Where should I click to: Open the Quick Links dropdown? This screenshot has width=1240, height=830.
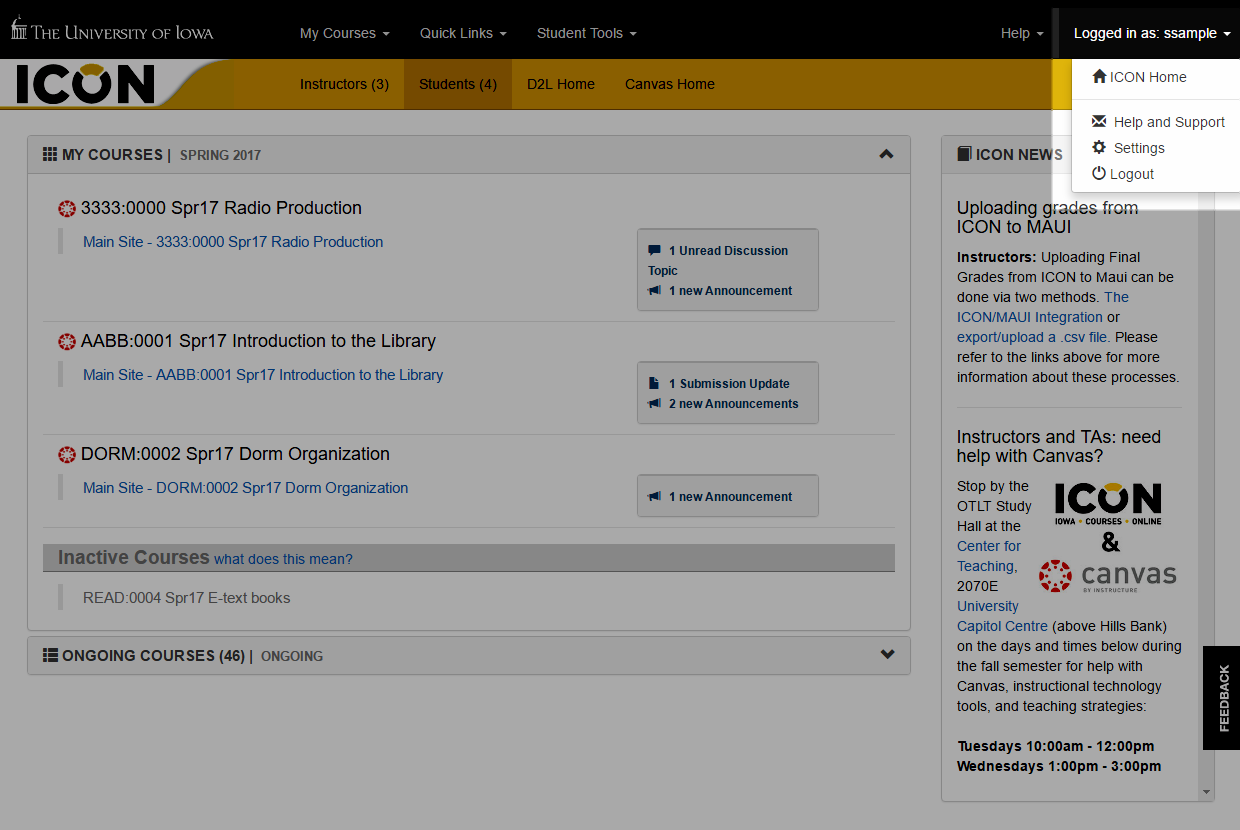(462, 33)
